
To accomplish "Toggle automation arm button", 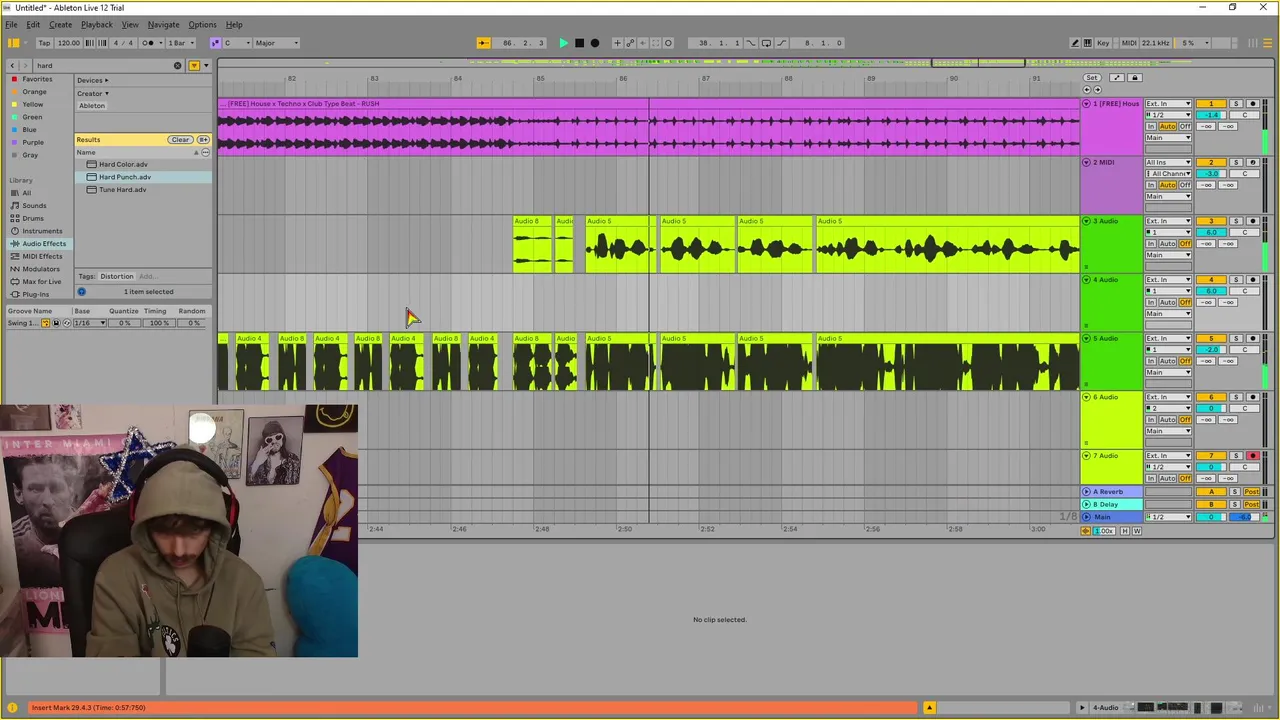I will tap(630, 43).
